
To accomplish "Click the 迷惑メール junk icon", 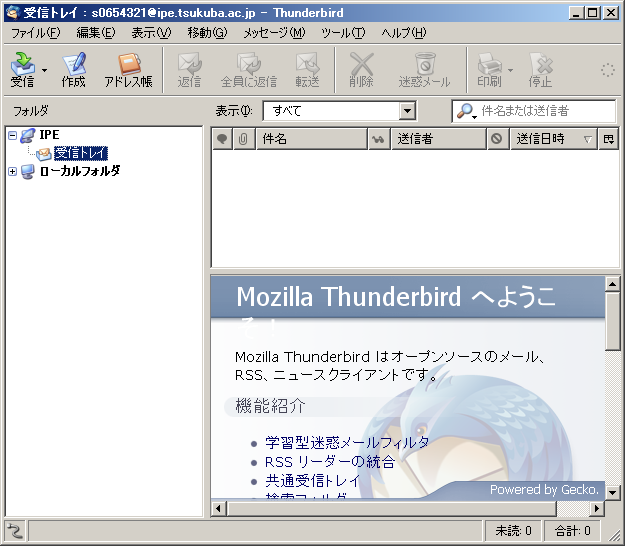I will 425,70.
